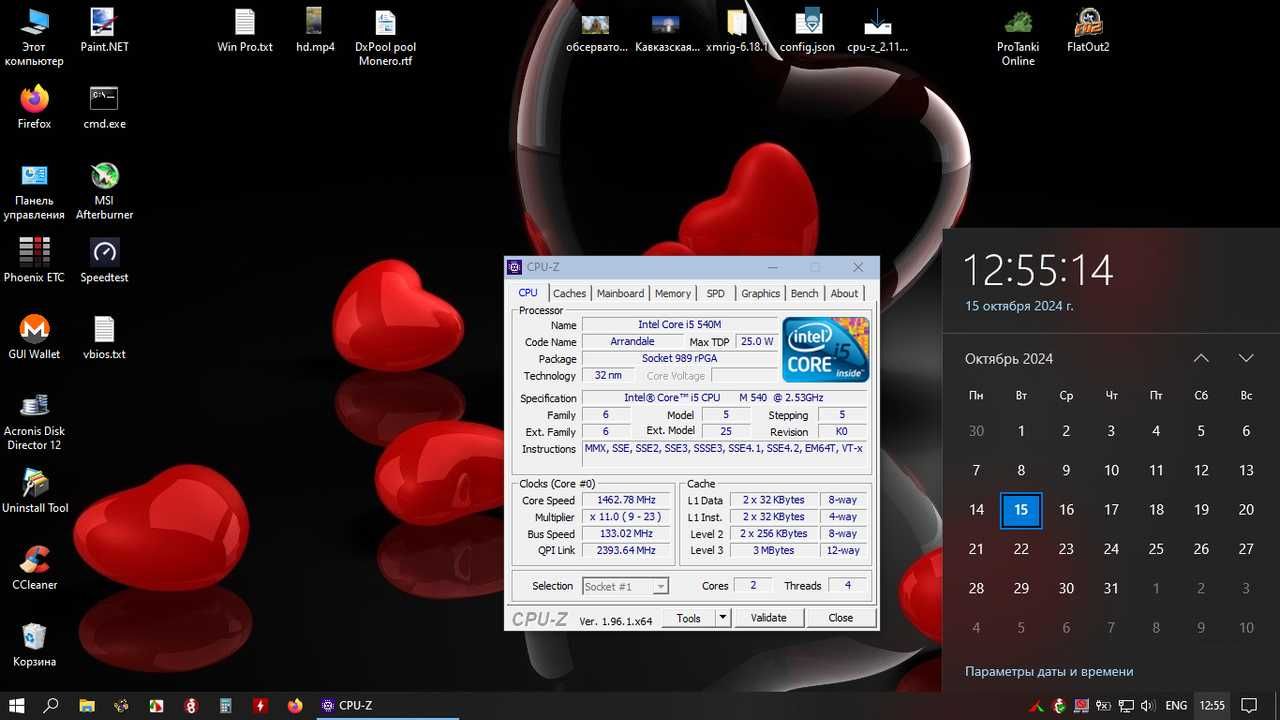1280x720 pixels.
Task: Click the Name field Intel Core i5 540M
Action: coord(679,324)
